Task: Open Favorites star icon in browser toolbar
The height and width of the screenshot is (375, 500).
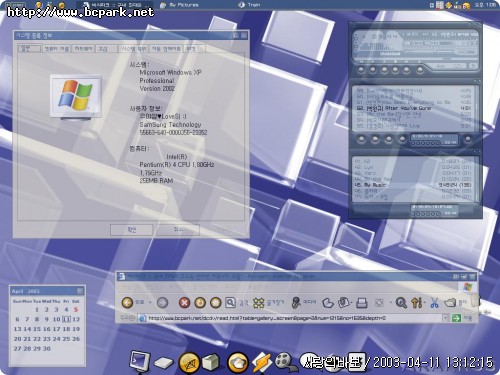Action: pyautogui.click(x=258, y=303)
